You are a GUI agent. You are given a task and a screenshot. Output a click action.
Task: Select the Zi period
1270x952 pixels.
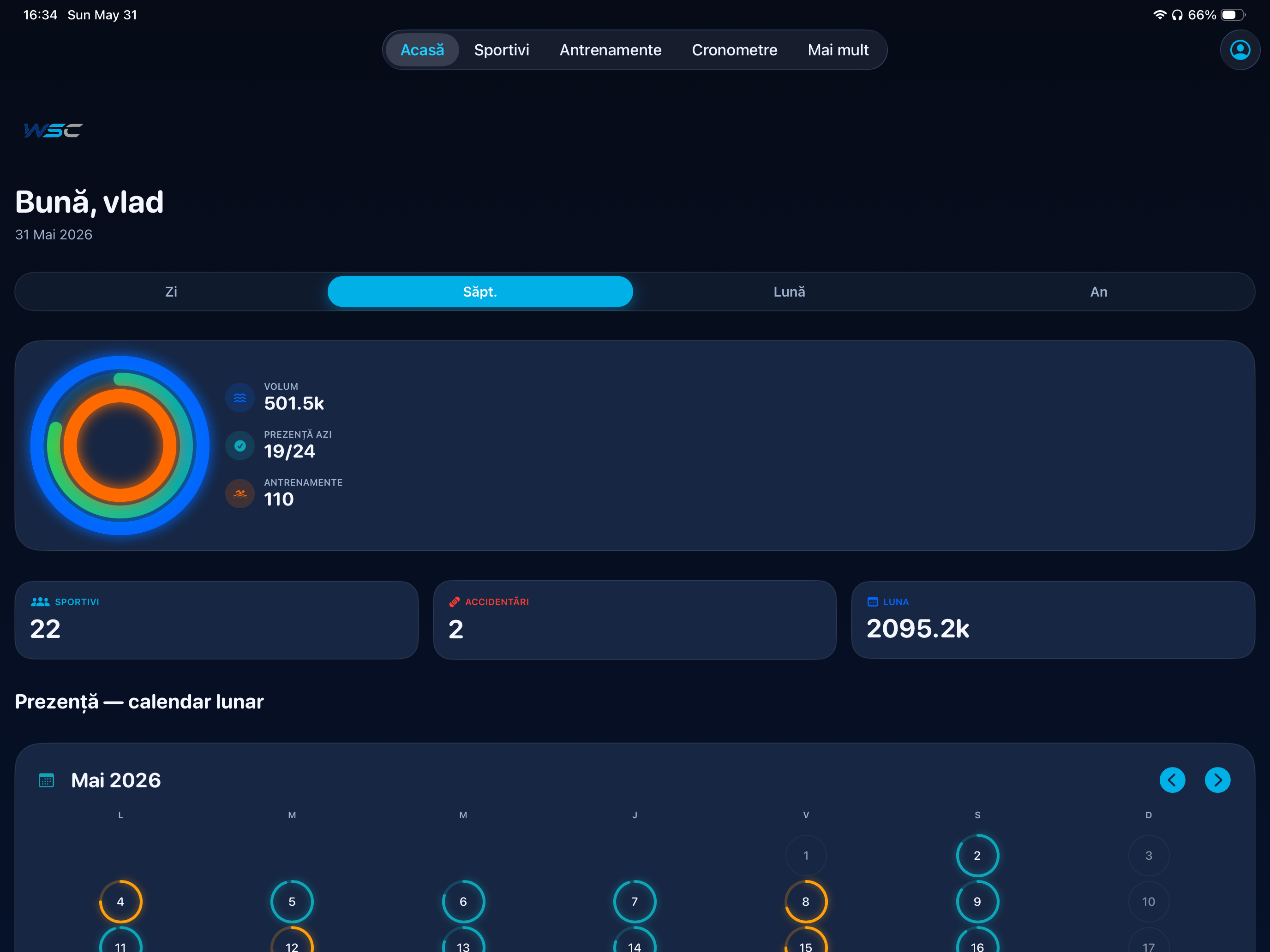pyautogui.click(x=171, y=292)
